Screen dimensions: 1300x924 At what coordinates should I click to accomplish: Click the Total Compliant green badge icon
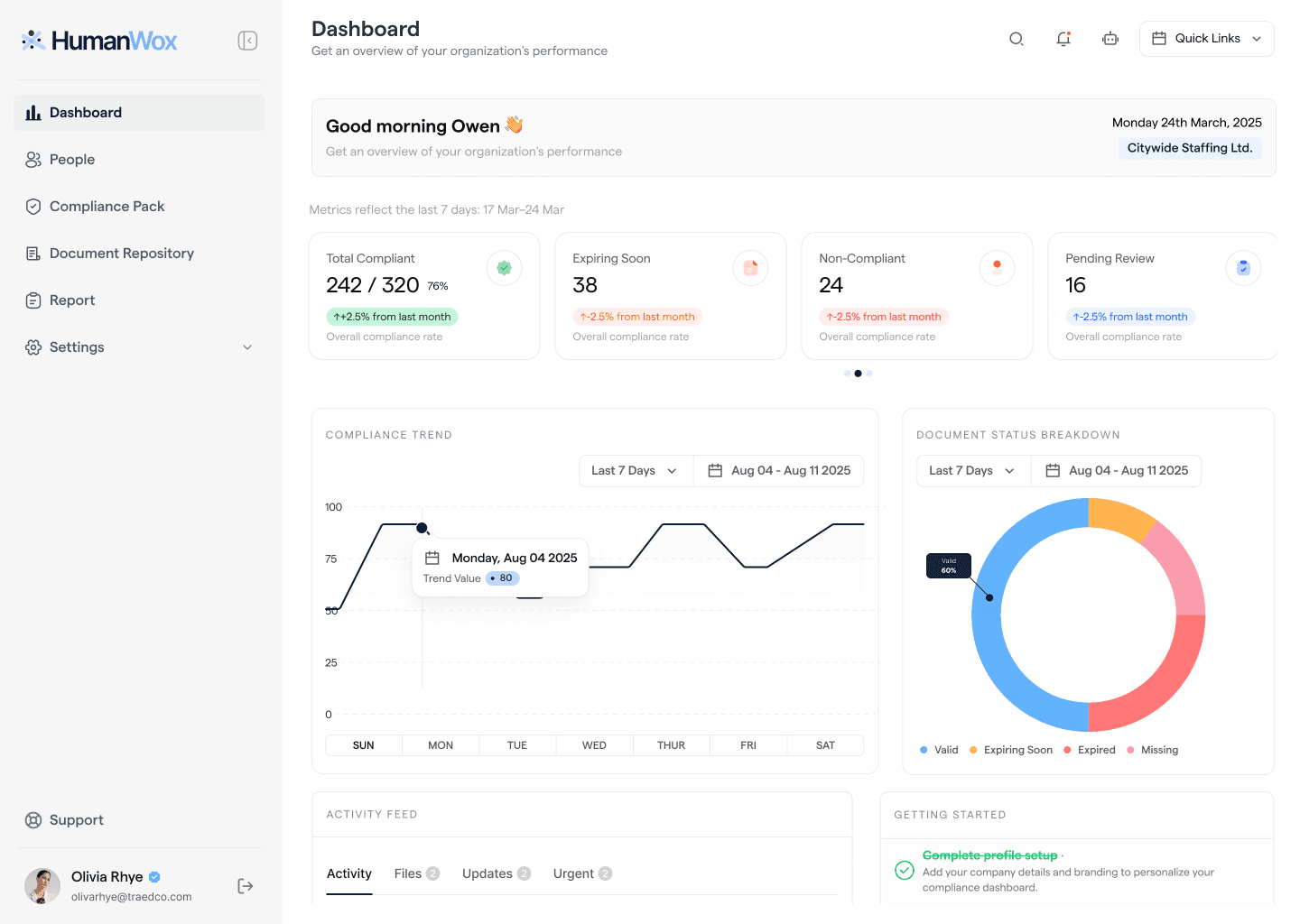pyautogui.click(x=505, y=268)
